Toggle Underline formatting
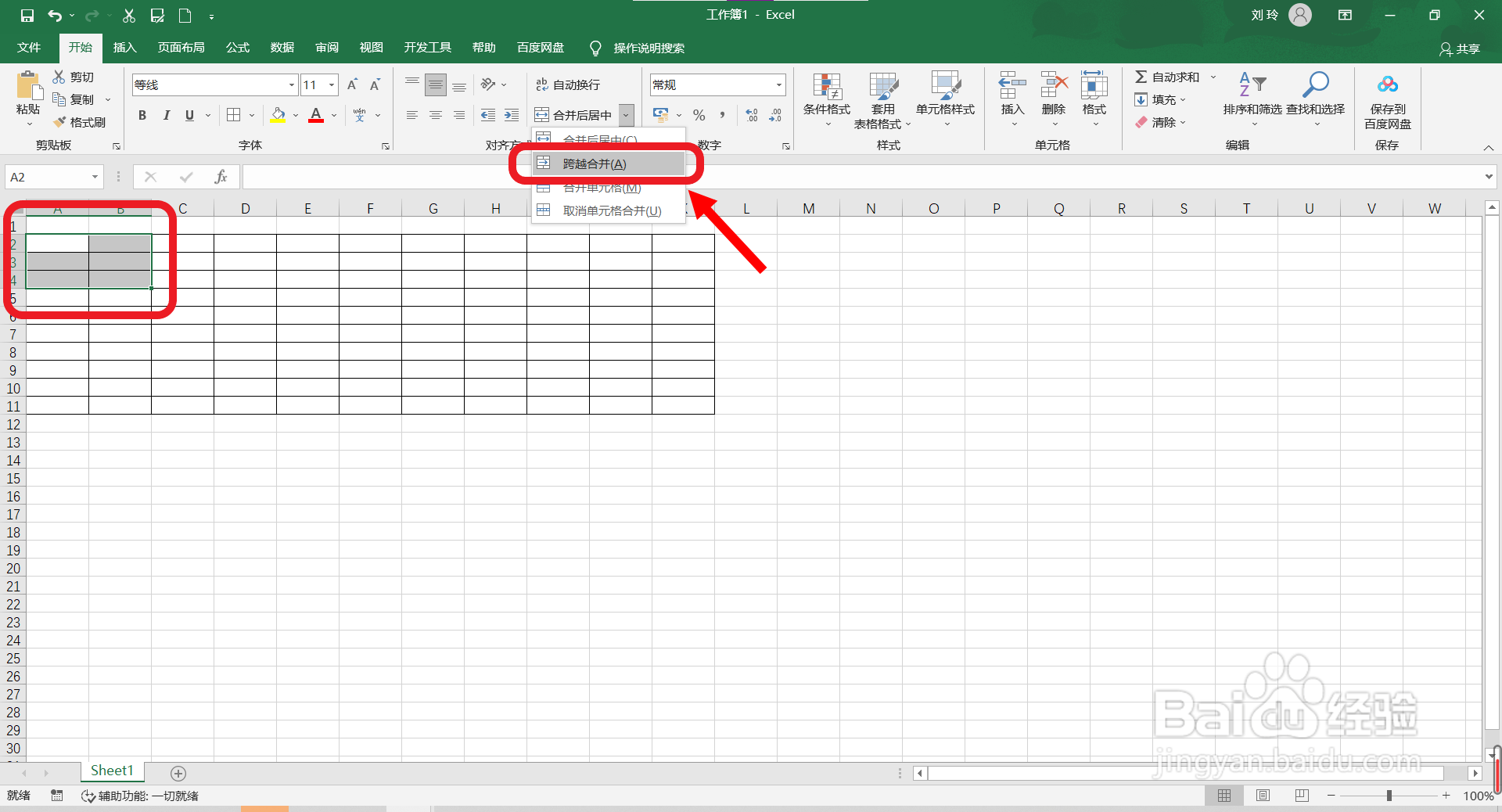Image resolution: width=1502 pixels, height=812 pixels. pos(189,115)
